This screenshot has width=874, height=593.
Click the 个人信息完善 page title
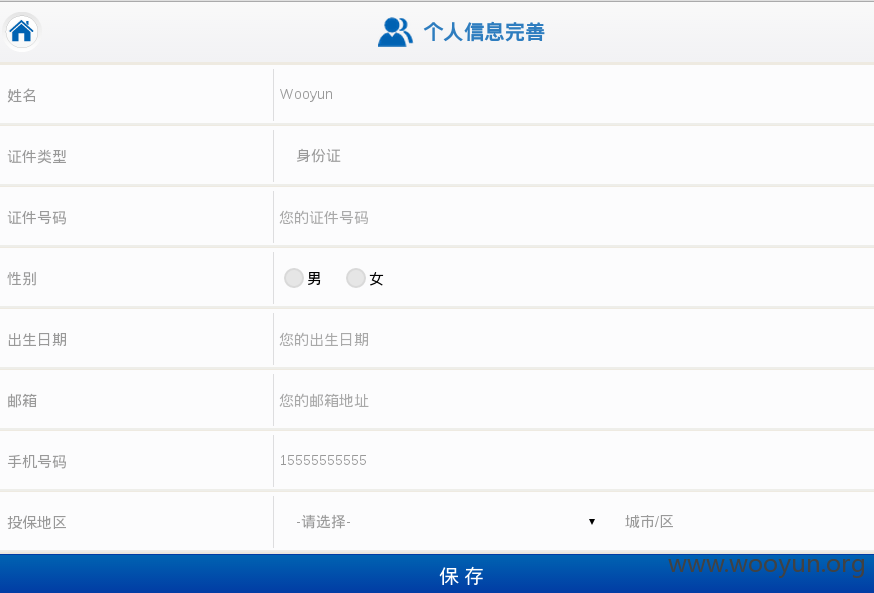pyautogui.click(x=484, y=32)
